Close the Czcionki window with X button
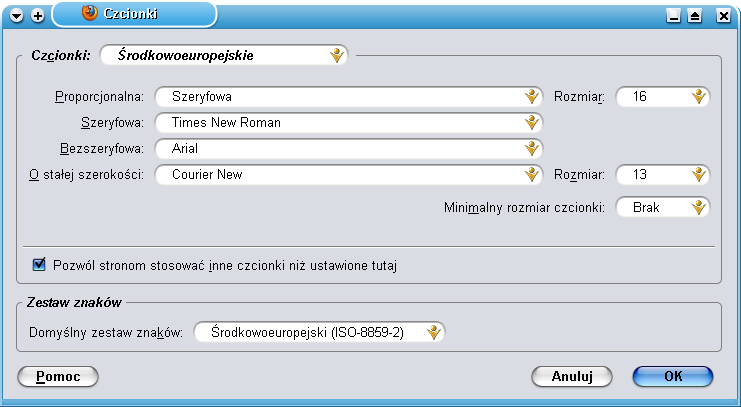The image size is (741, 407). click(x=717, y=15)
